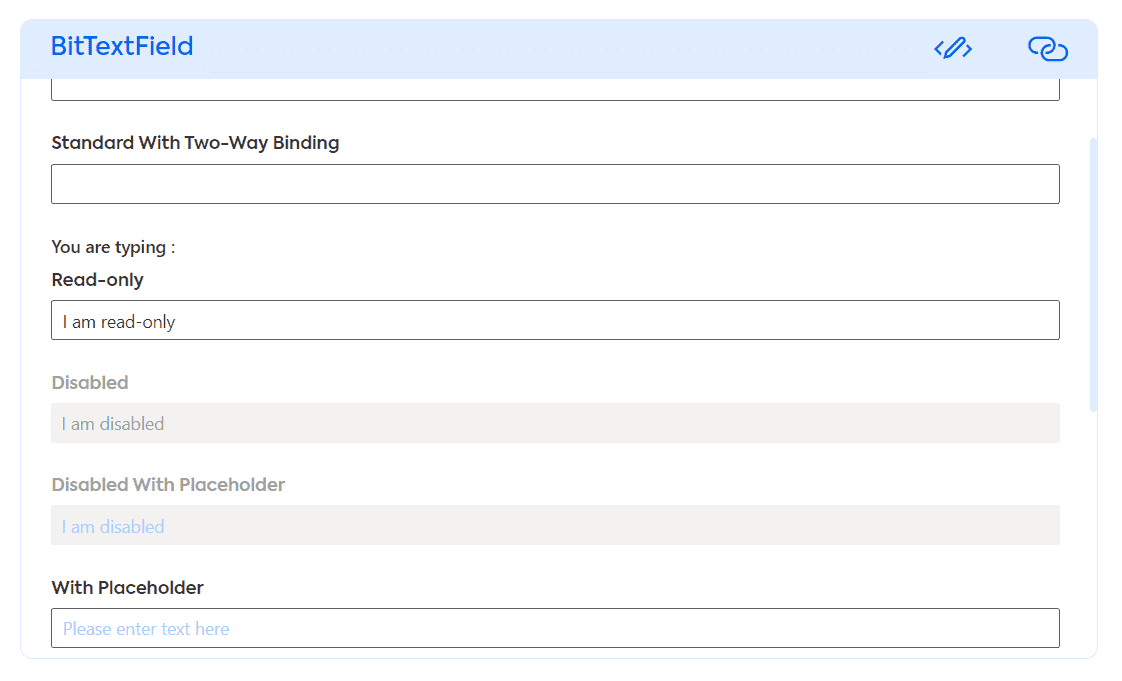
Task: Click the BitTextField heading link
Action: [x=122, y=46]
